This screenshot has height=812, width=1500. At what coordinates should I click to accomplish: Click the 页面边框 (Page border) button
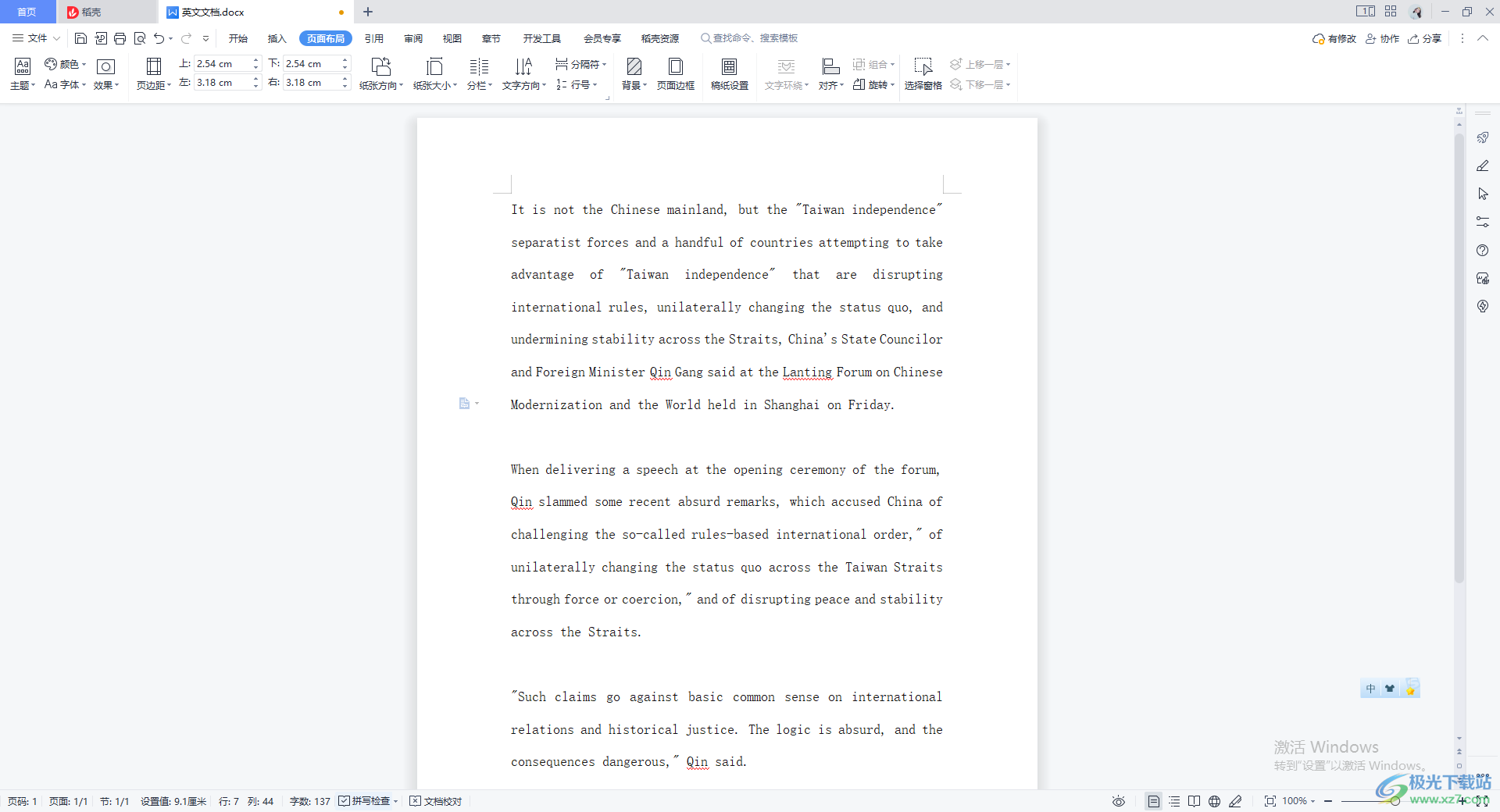[x=676, y=74]
